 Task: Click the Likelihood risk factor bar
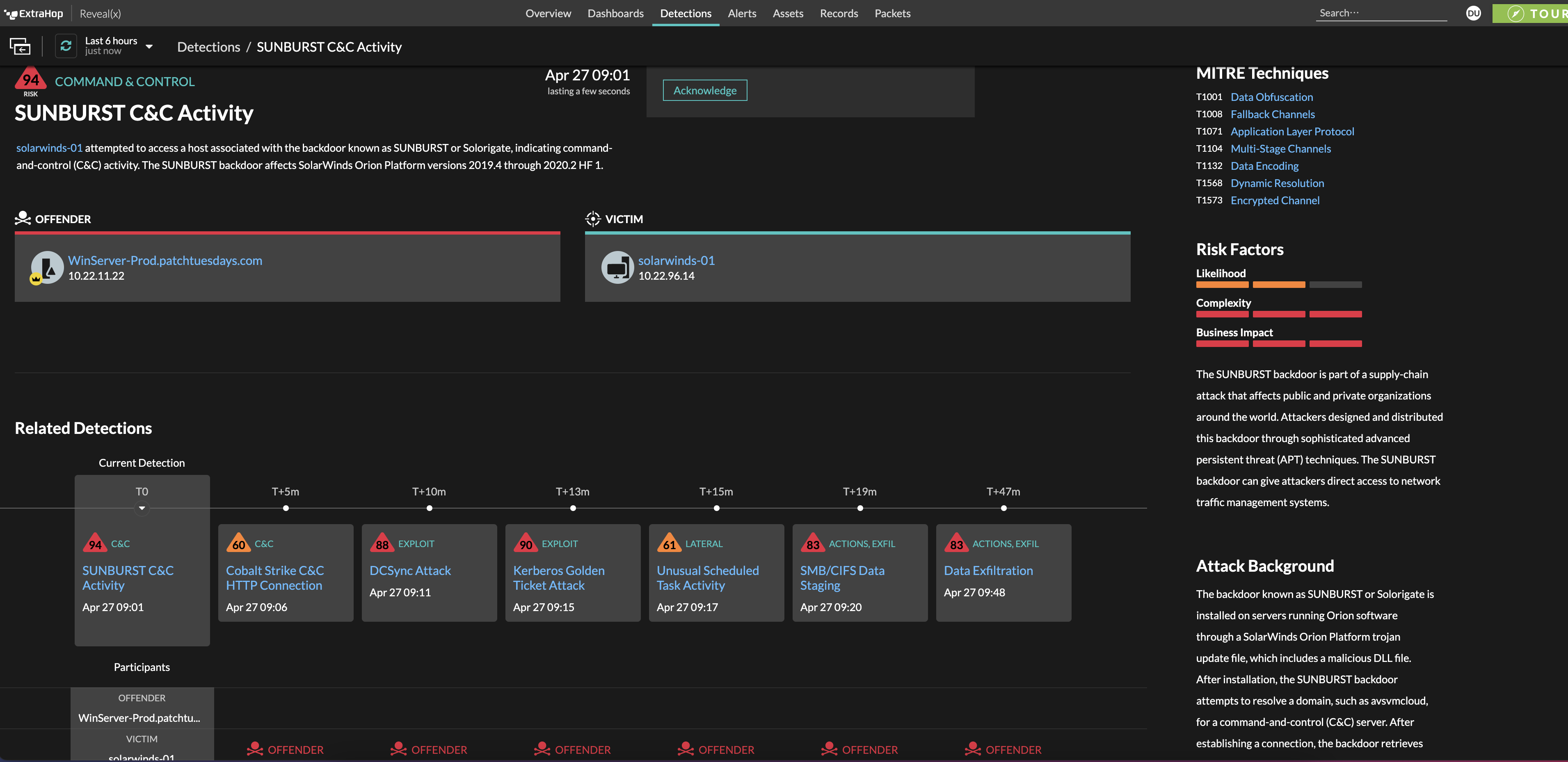[1278, 284]
